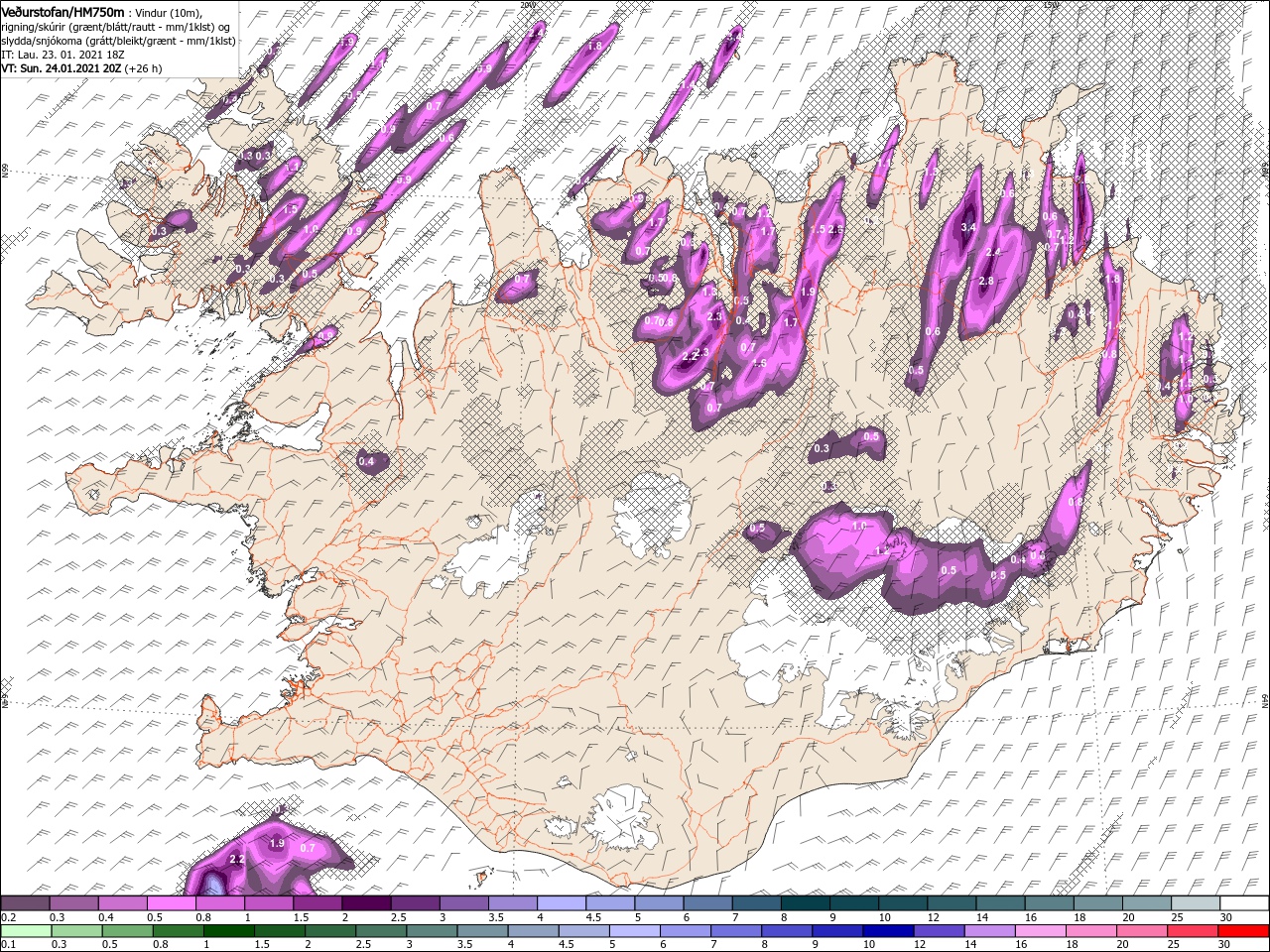Image resolution: width=1270 pixels, height=952 pixels.
Task: Pick the deep blue 10 swatch in rain legend
Action: [x=888, y=930]
